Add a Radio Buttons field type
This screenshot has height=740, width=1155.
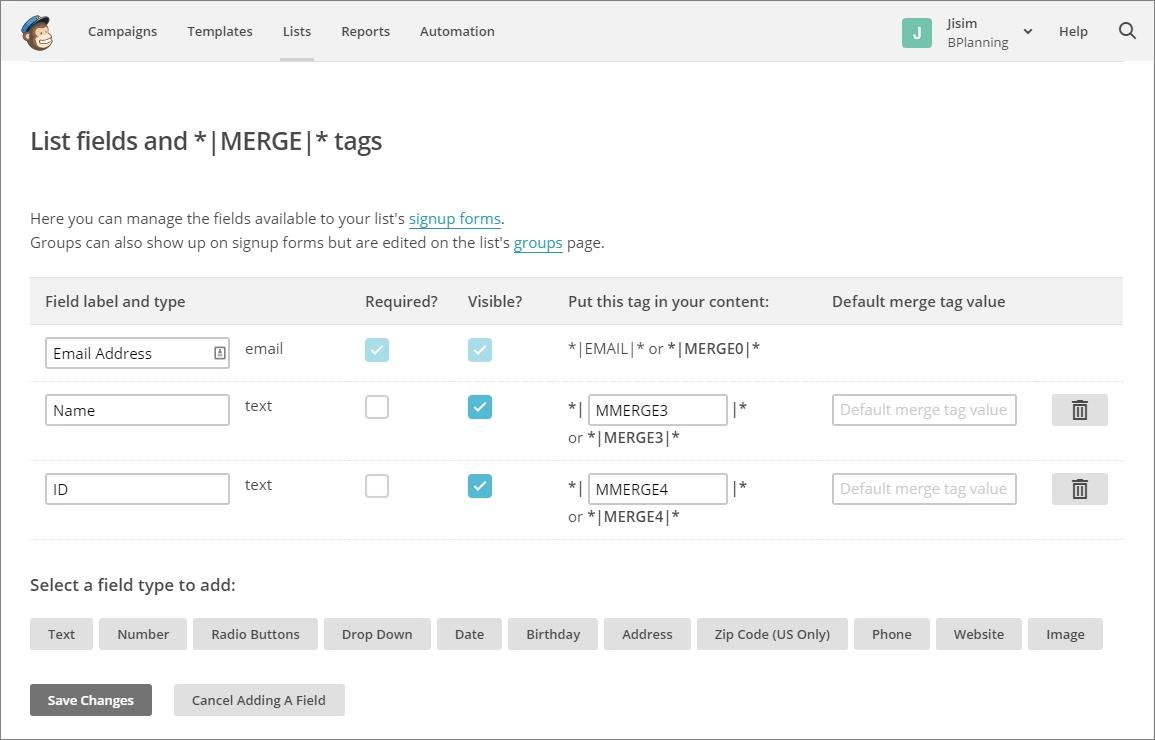[255, 634]
